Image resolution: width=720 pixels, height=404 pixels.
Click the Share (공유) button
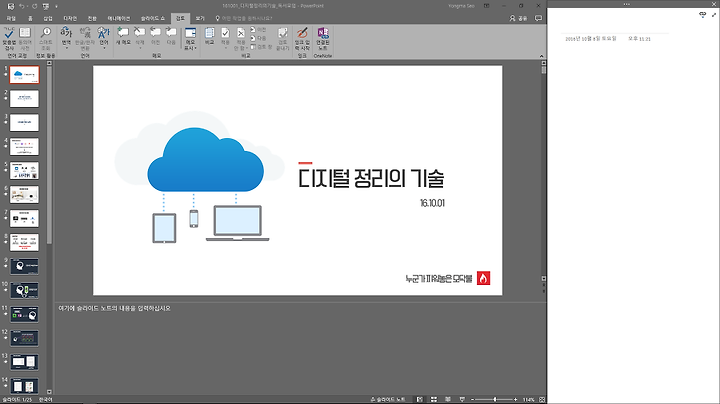[518, 18]
